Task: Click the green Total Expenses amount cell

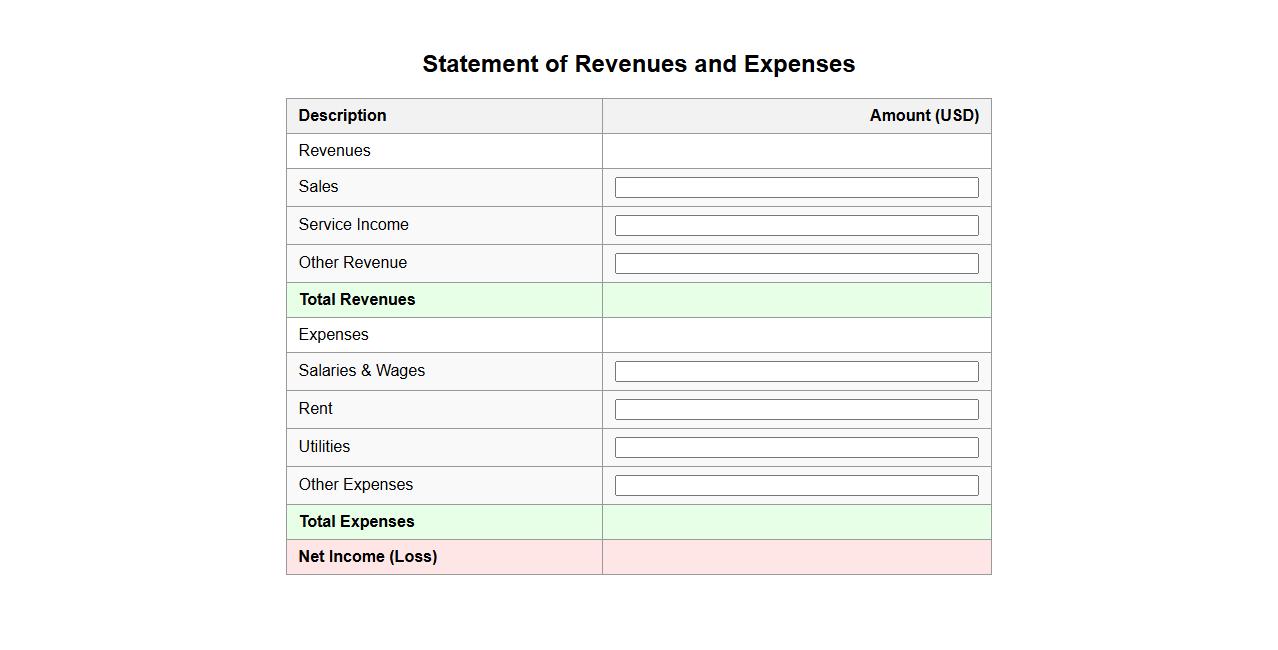Action: 796,522
